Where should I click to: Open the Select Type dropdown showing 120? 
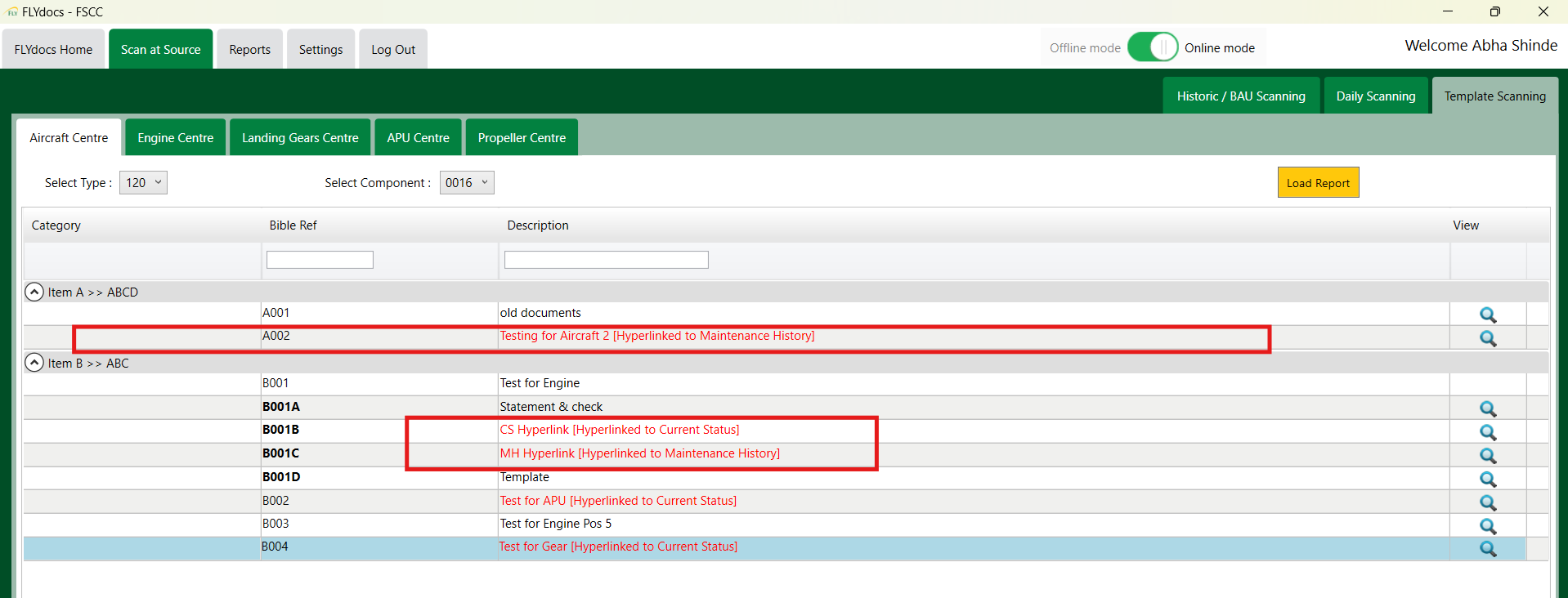pyautogui.click(x=143, y=182)
